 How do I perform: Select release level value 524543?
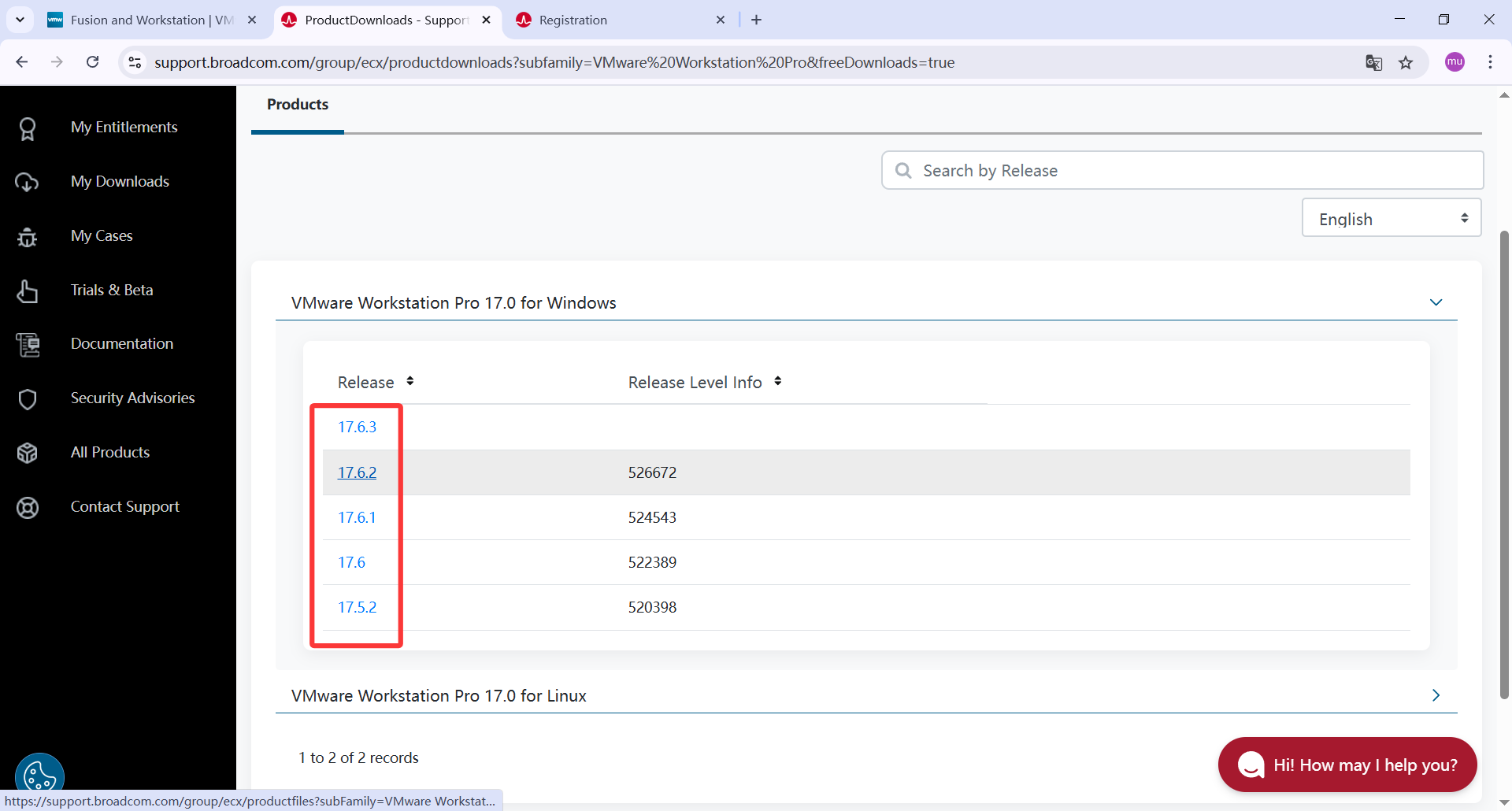click(652, 517)
